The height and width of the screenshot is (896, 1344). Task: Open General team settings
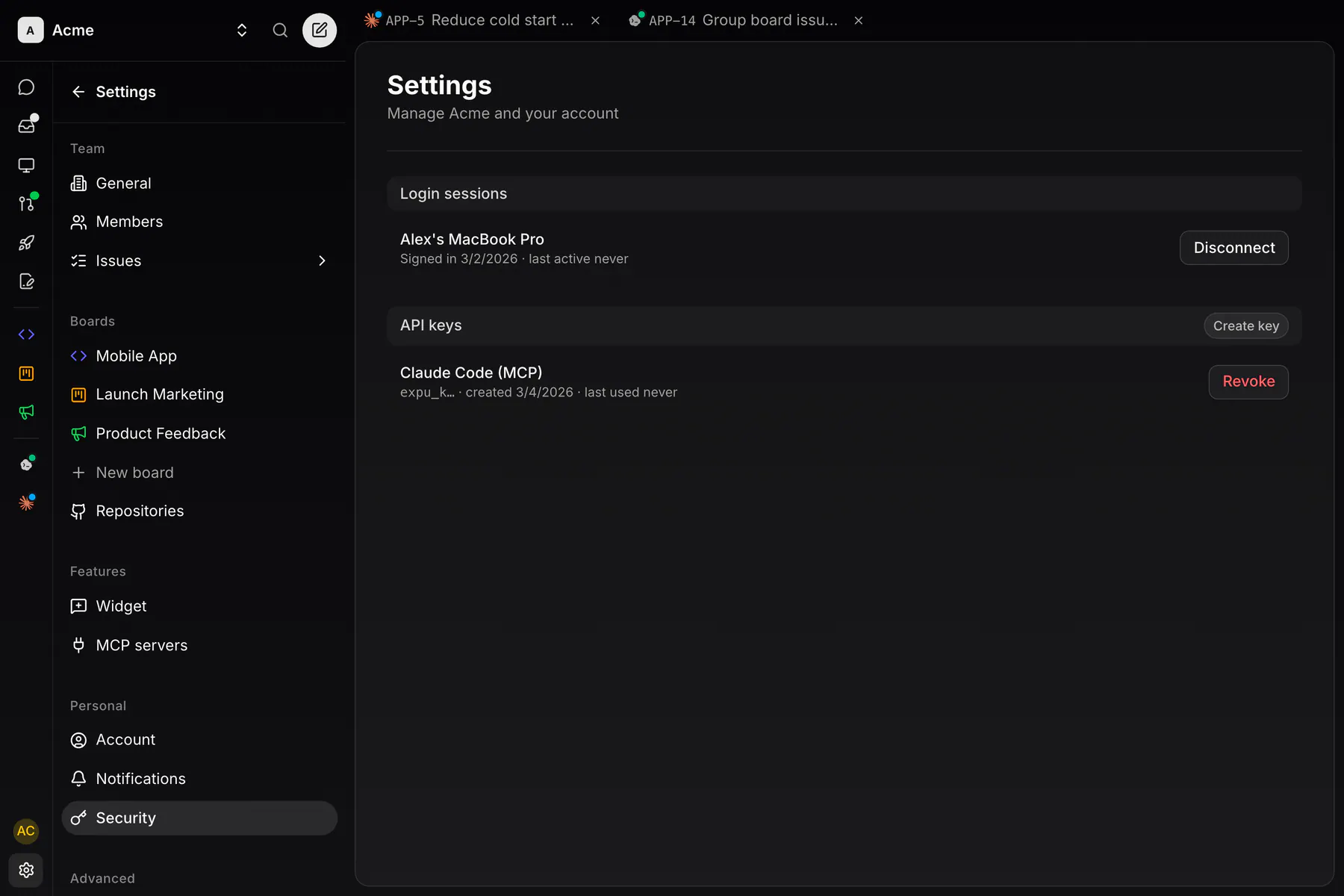click(199, 183)
